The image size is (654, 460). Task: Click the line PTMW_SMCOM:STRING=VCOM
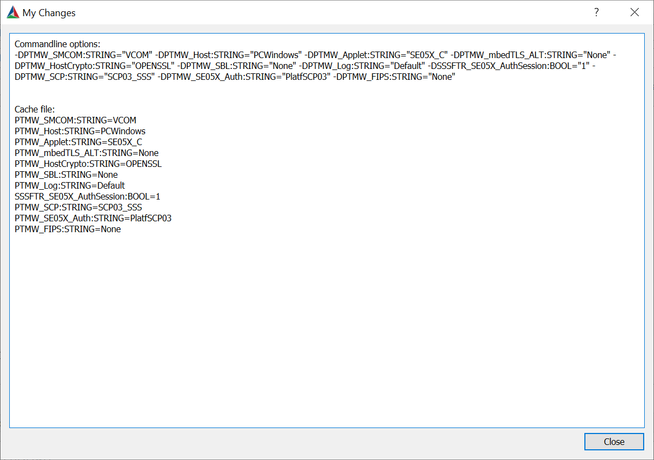tap(75, 120)
